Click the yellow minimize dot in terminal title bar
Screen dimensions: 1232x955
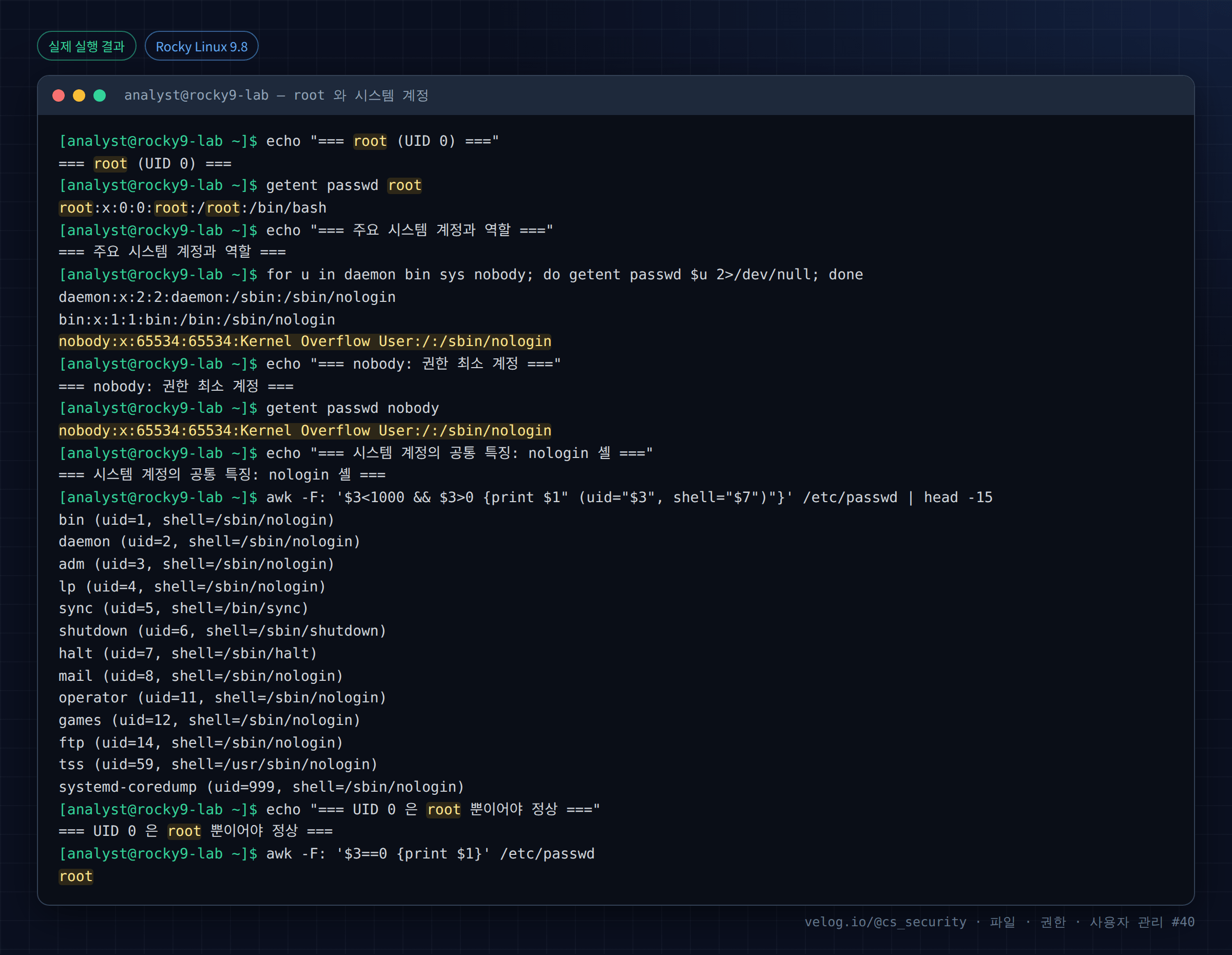(79, 95)
